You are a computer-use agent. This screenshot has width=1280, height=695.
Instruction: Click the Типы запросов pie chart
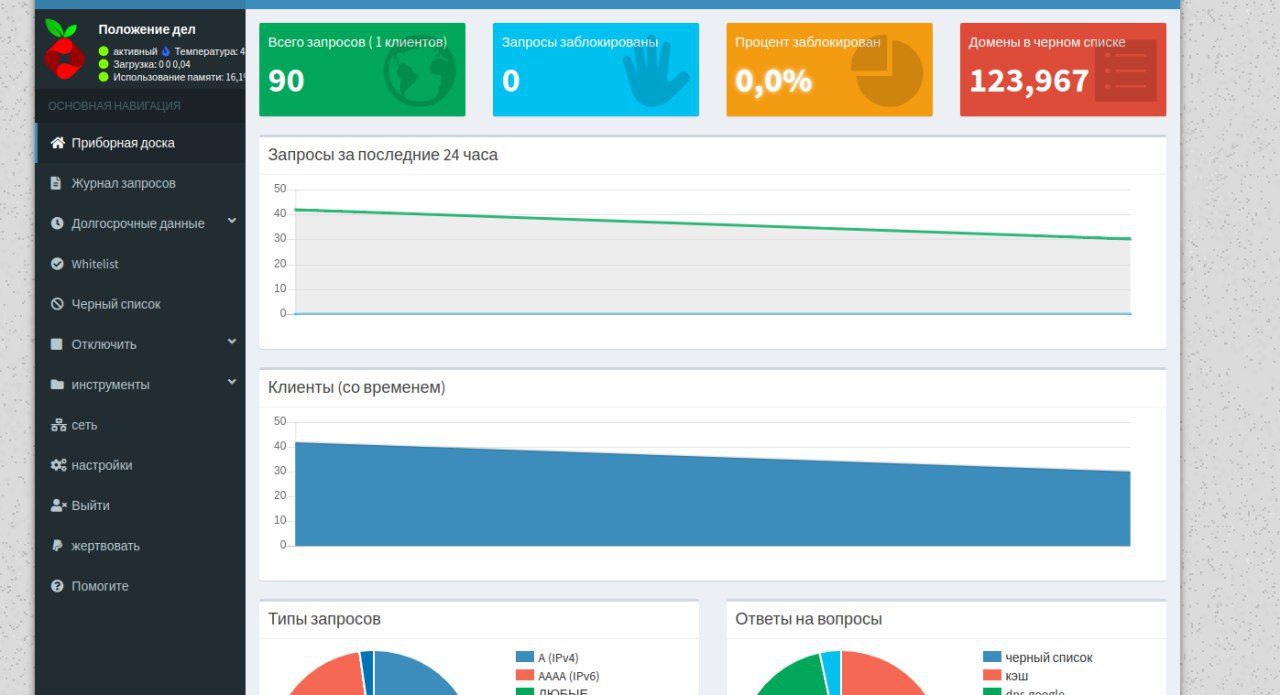tap(374, 673)
